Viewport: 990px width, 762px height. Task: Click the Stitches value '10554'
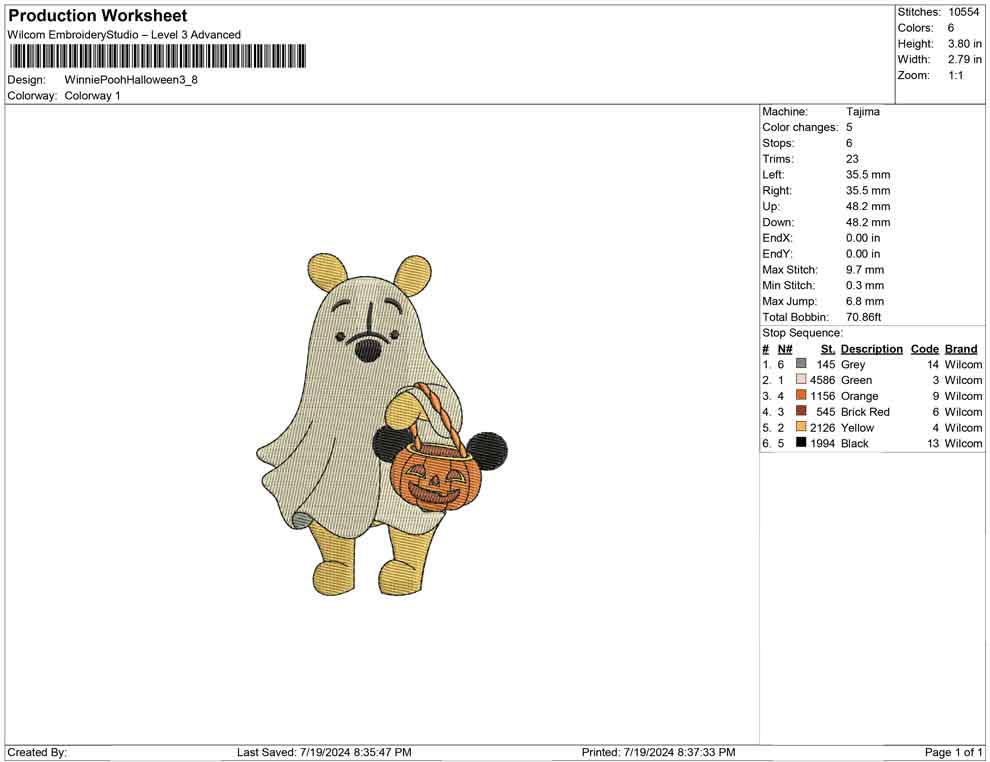(963, 12)
